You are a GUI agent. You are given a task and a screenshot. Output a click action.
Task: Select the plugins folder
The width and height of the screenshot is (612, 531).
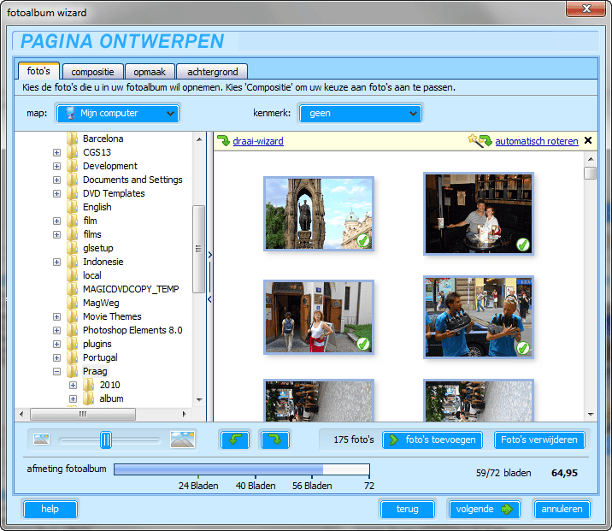pyautogui.click(x=97, y=344)
